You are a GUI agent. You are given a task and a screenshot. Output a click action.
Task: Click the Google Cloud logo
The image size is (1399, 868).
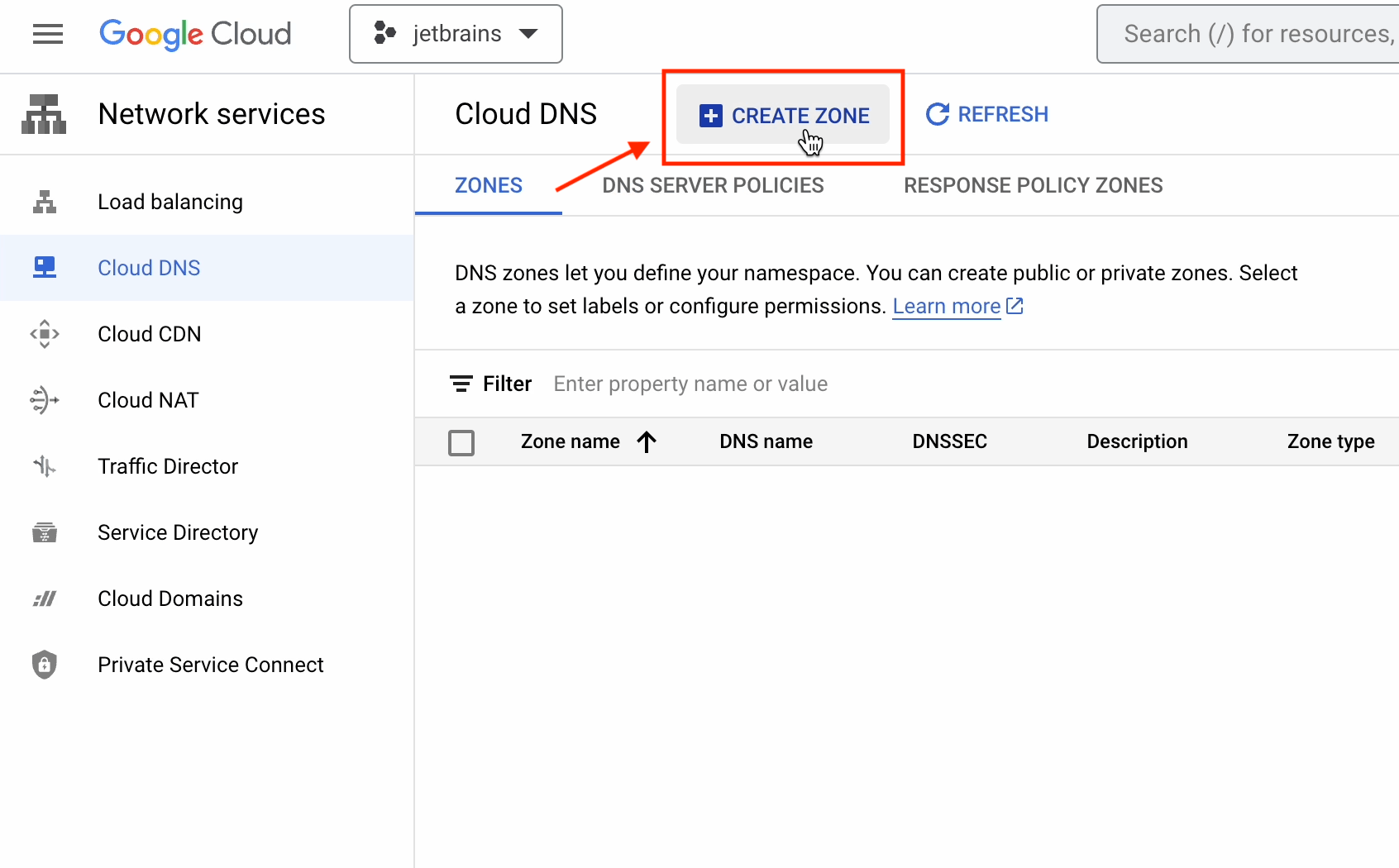[x=195, y=34]
